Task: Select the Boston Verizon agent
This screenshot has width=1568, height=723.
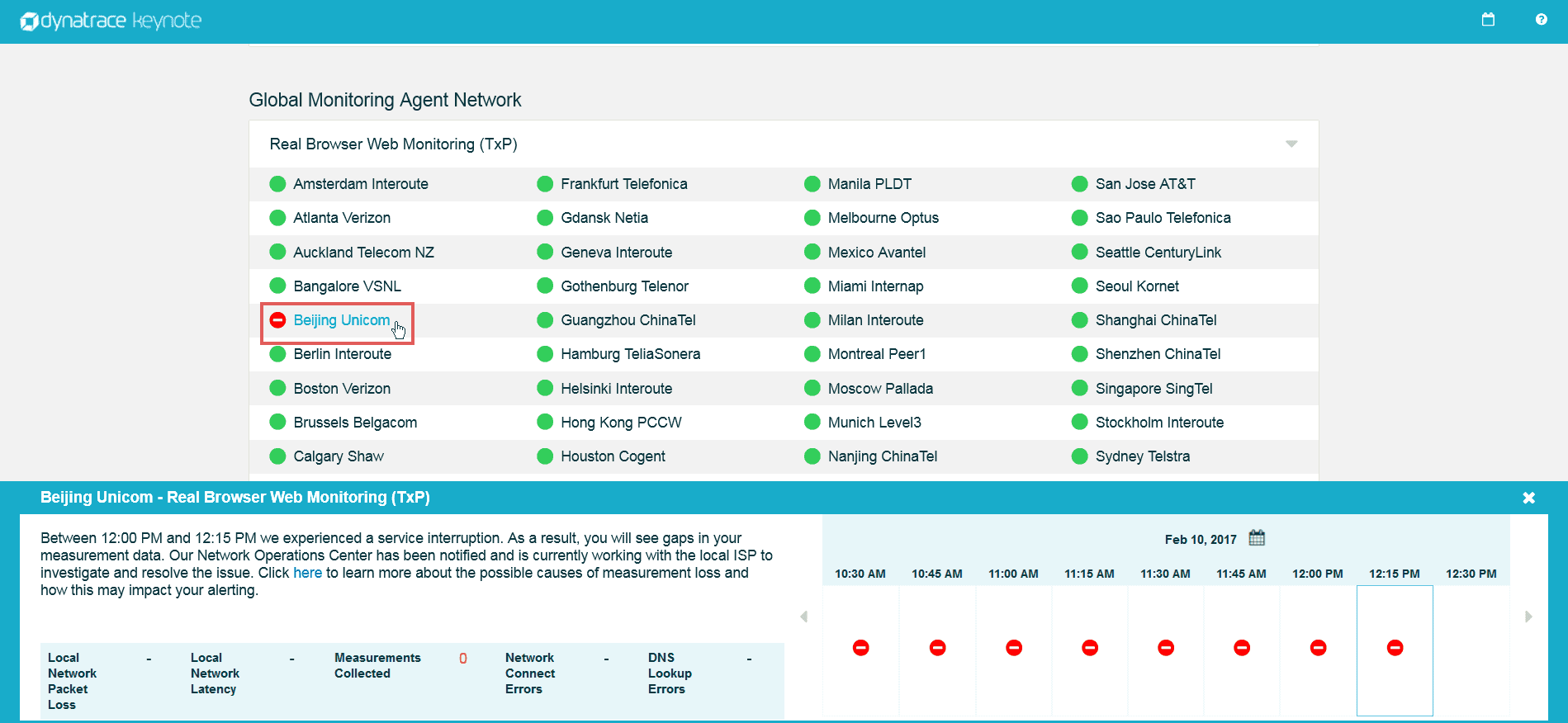Action: pyautogui.click(x=342, y=389)
